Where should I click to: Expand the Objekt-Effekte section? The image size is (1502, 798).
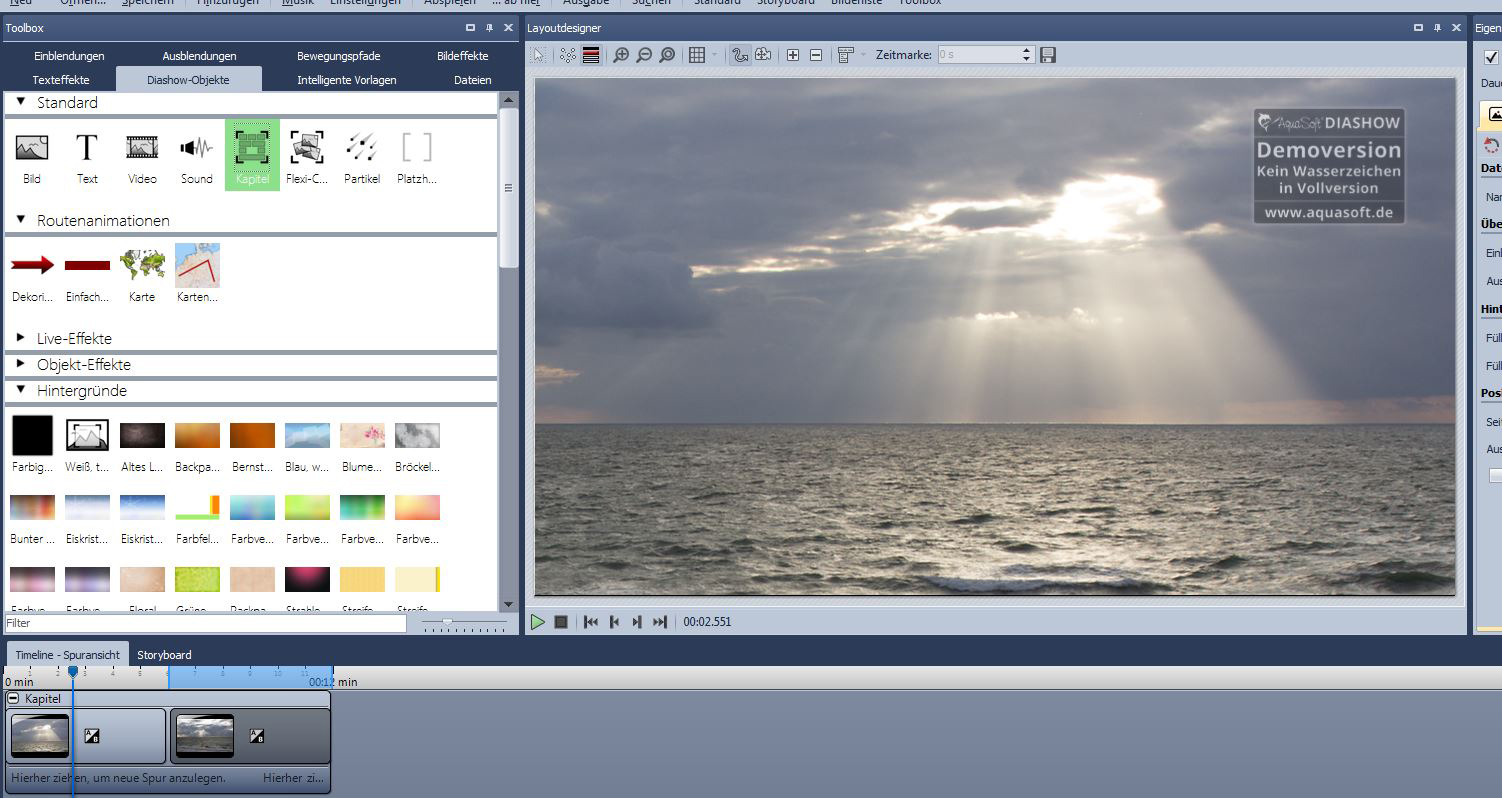coord(21,364)
